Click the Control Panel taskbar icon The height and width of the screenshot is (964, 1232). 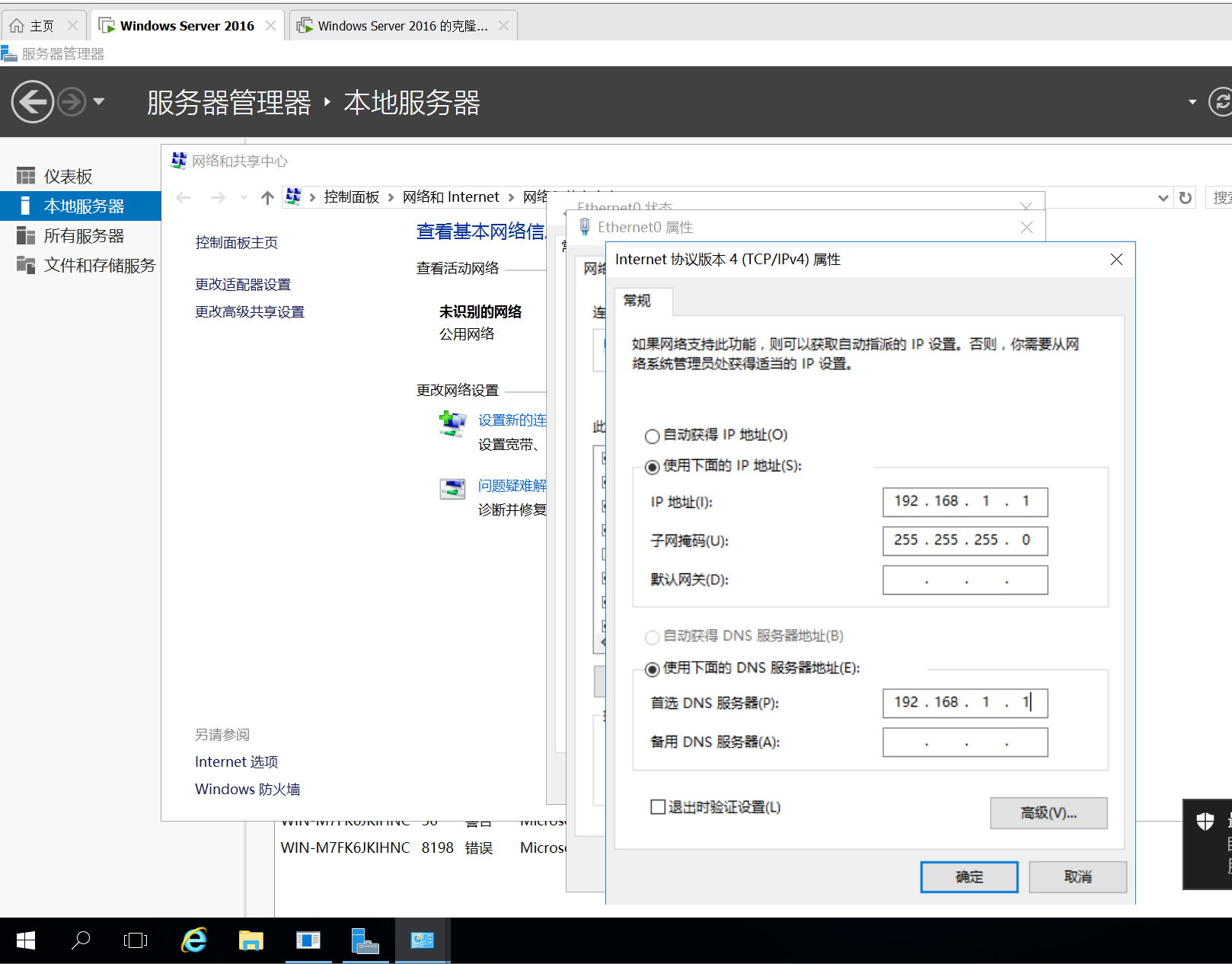tap(423, 940)
